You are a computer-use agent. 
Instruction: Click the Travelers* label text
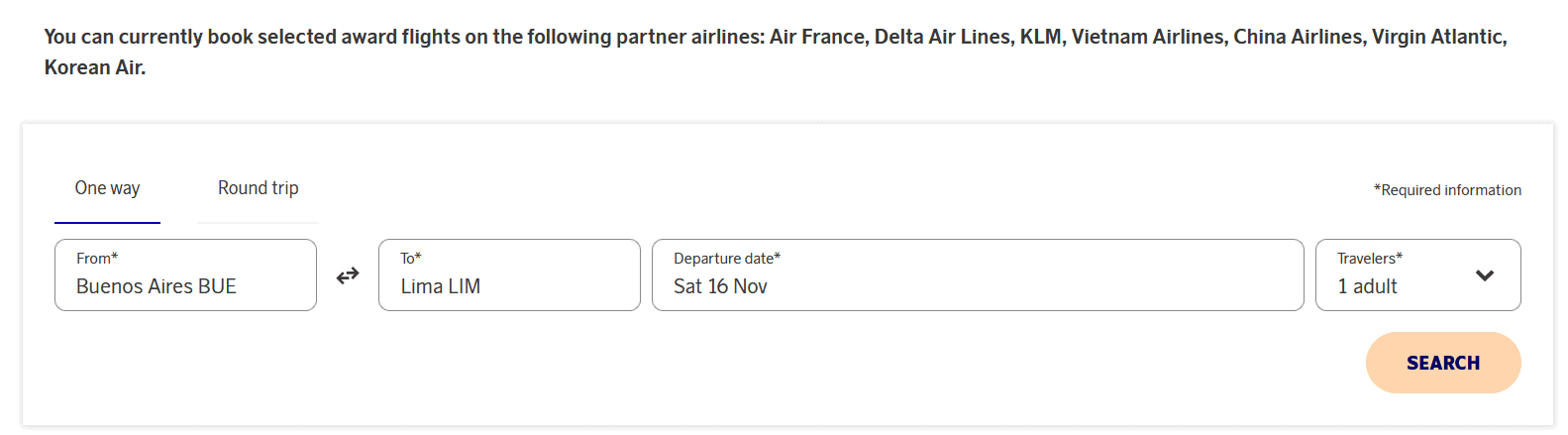coord(1370,259)
